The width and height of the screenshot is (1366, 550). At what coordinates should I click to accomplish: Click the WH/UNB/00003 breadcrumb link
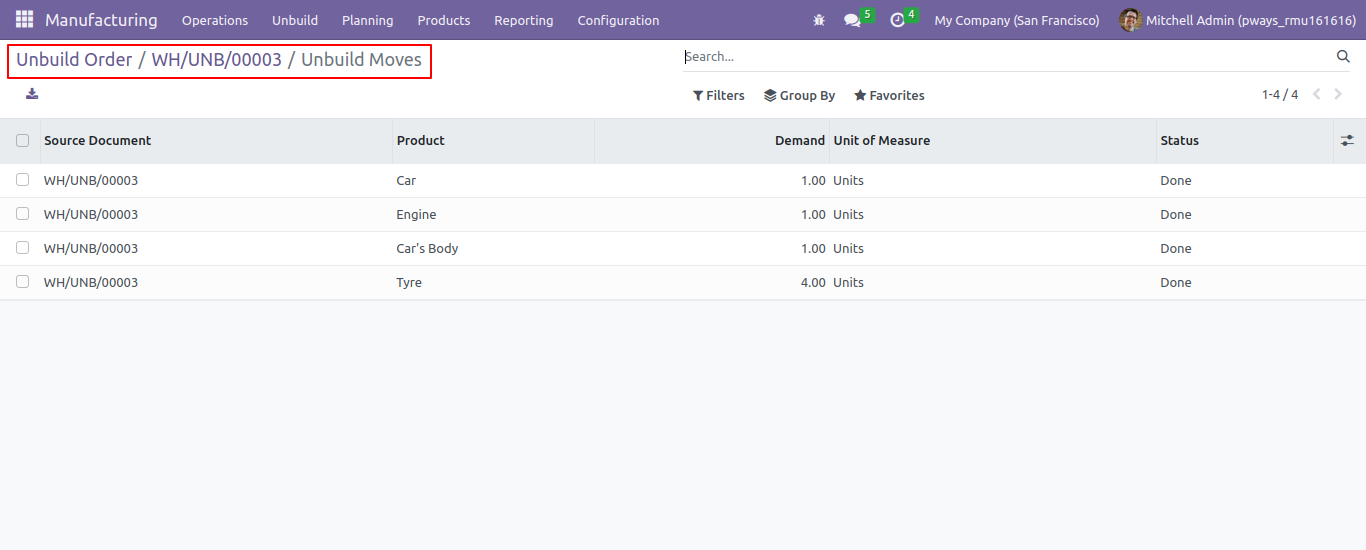pos(217,60)
